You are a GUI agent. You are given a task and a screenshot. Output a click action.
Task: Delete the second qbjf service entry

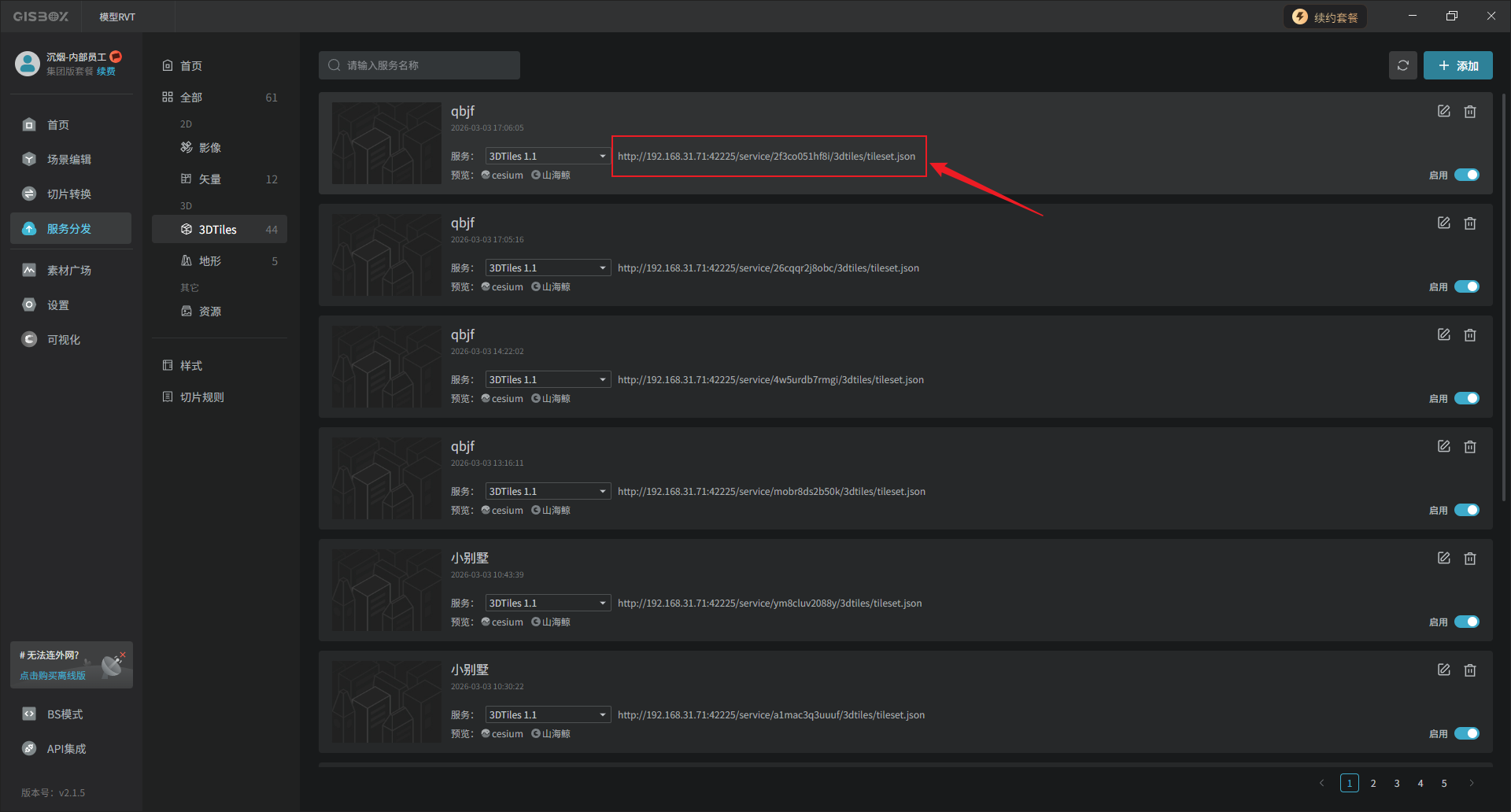pos(1469,223)
